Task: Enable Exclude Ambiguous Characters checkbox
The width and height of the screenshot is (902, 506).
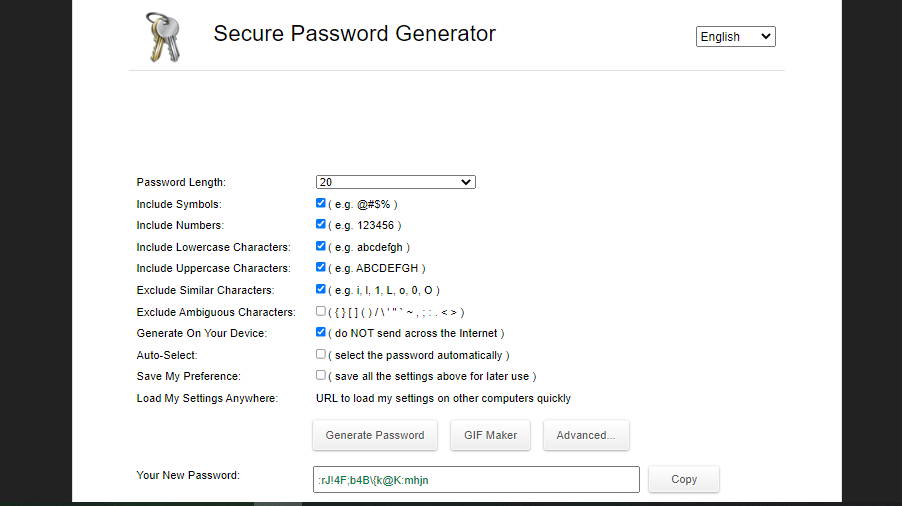Action: [321, 311]
